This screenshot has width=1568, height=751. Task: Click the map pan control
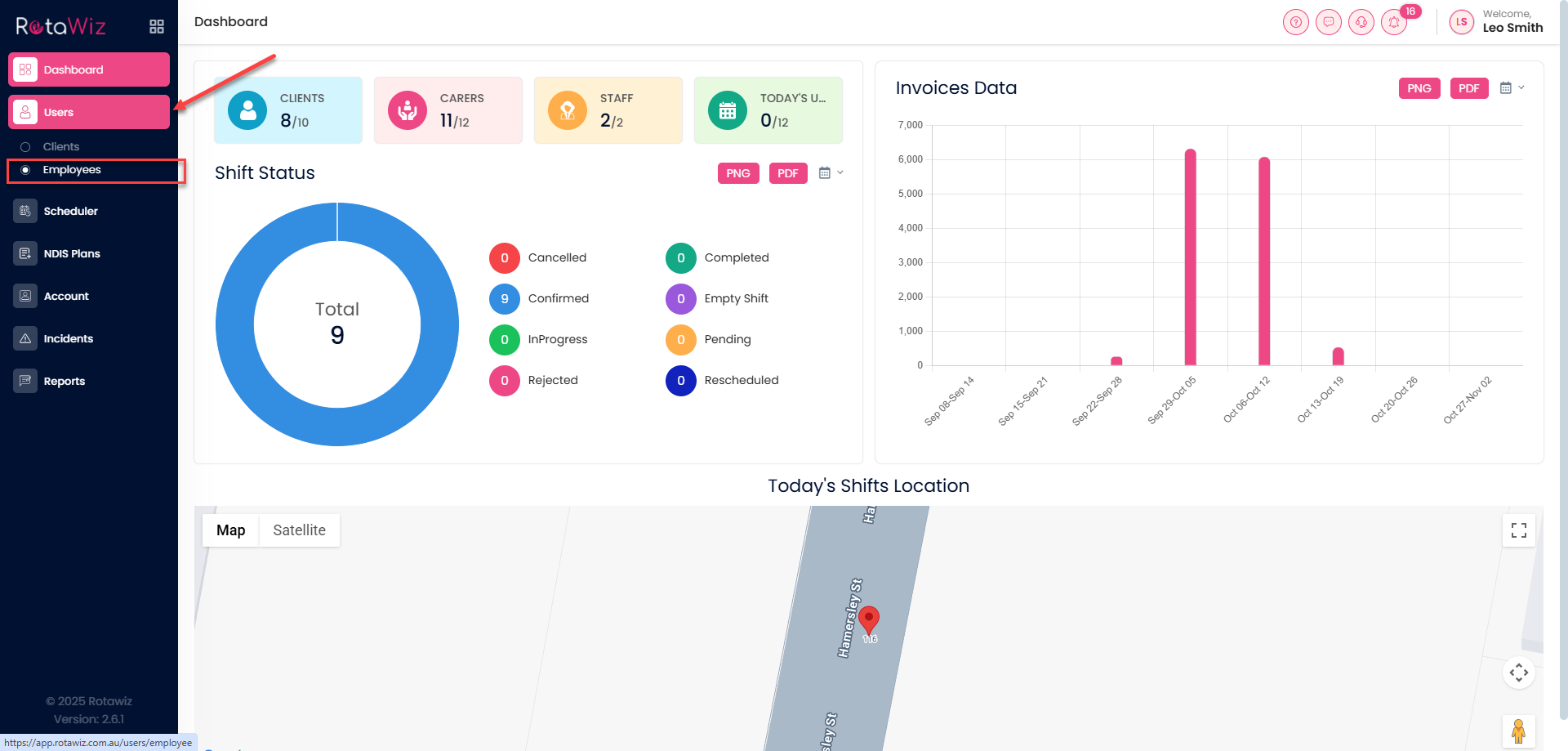1518,673
